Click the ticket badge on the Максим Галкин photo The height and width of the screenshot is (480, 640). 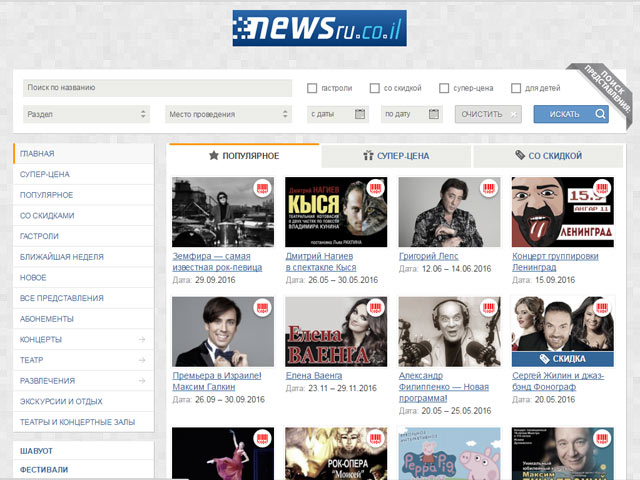click(262, 308)
